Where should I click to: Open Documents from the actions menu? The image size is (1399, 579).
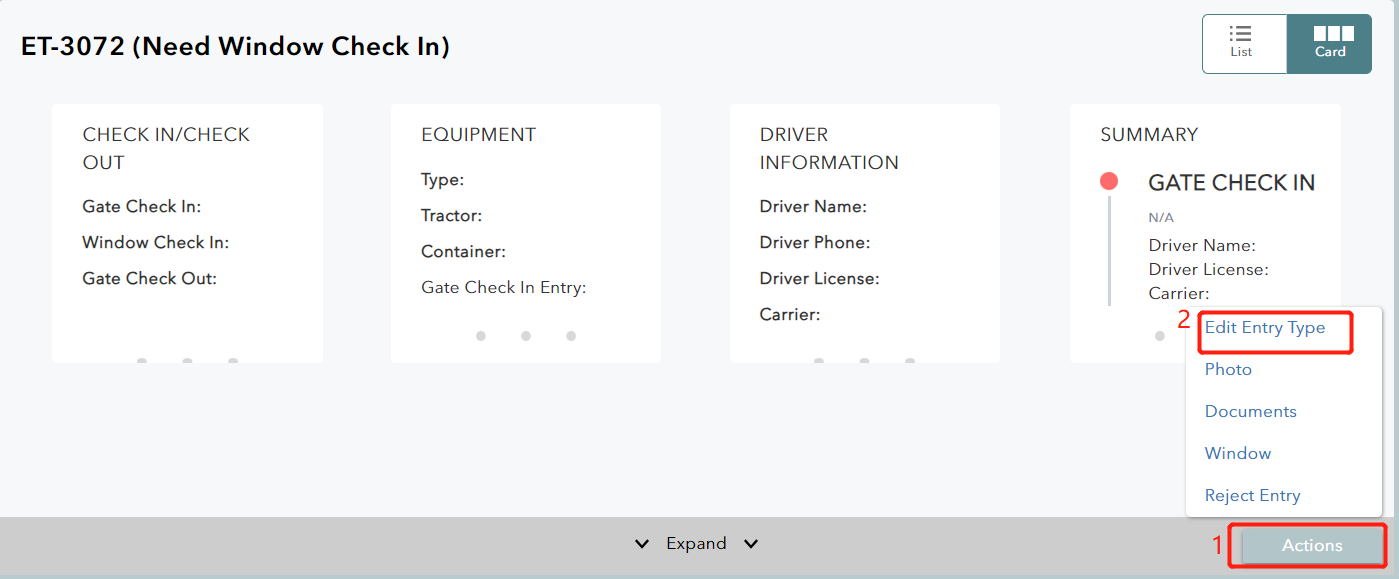1250,412
